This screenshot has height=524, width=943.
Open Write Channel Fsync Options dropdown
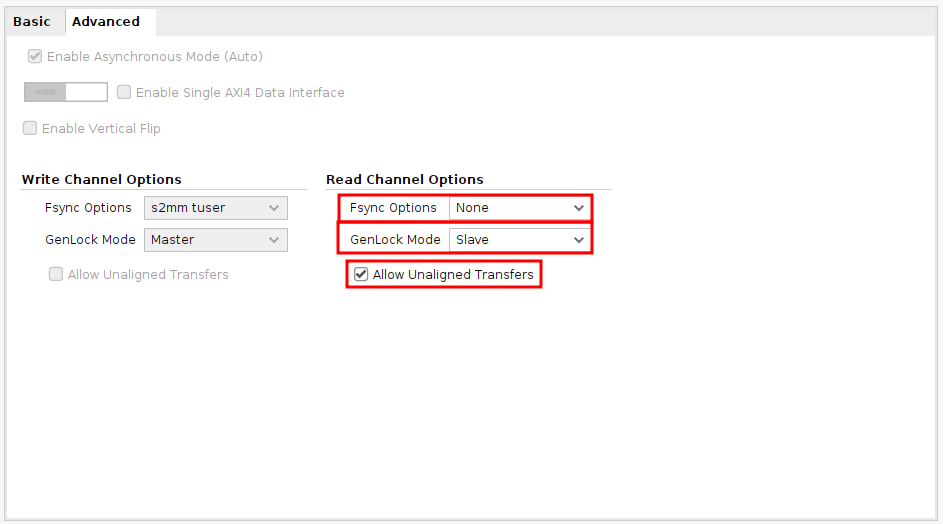click(x=216, y=208)
